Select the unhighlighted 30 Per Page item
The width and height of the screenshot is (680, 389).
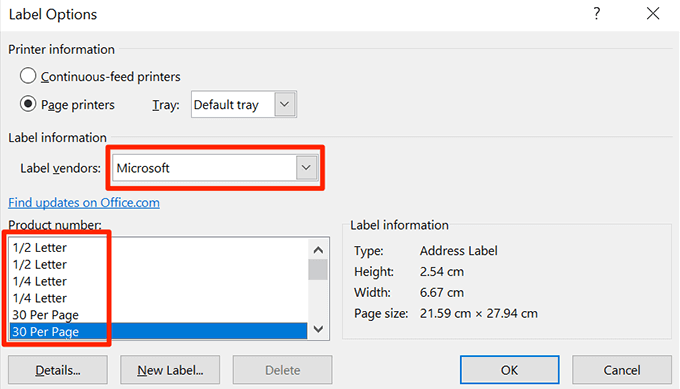pos(158,315)
